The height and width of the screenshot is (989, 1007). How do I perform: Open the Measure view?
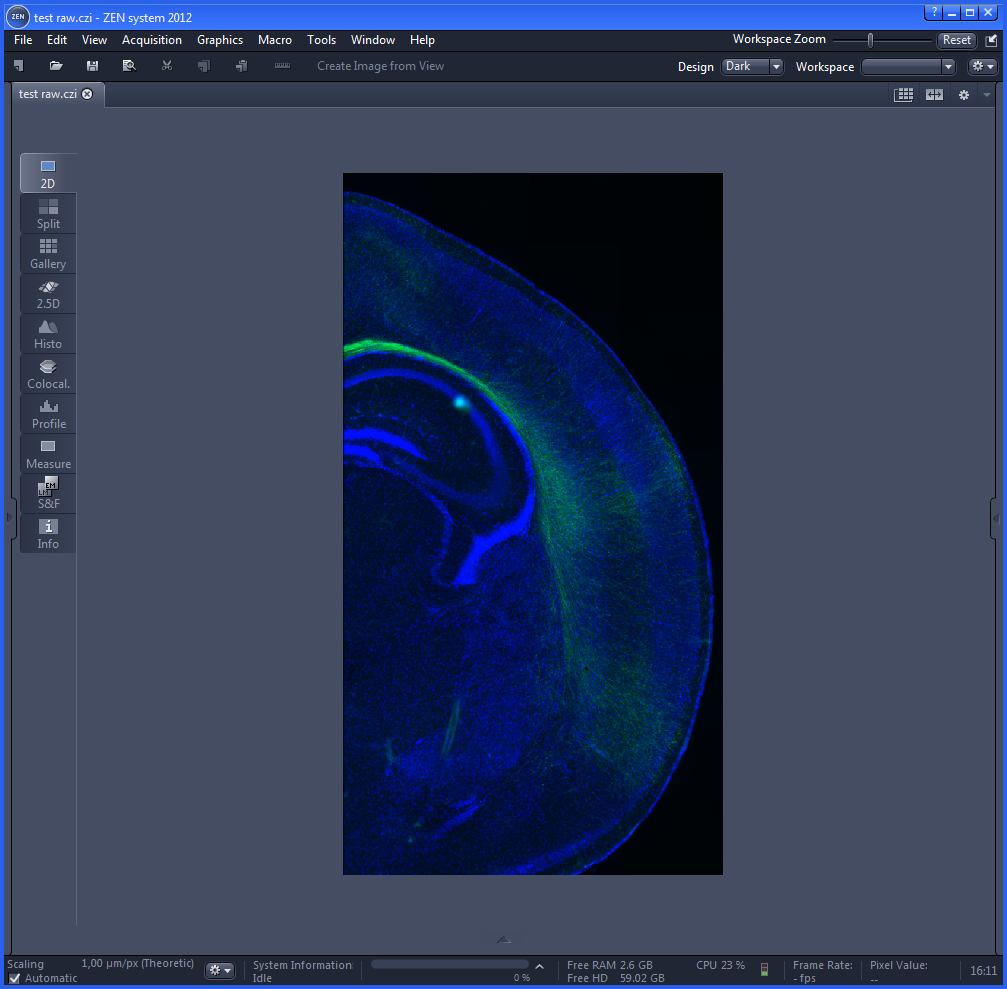pyautogui.click(x=48, y=453)
